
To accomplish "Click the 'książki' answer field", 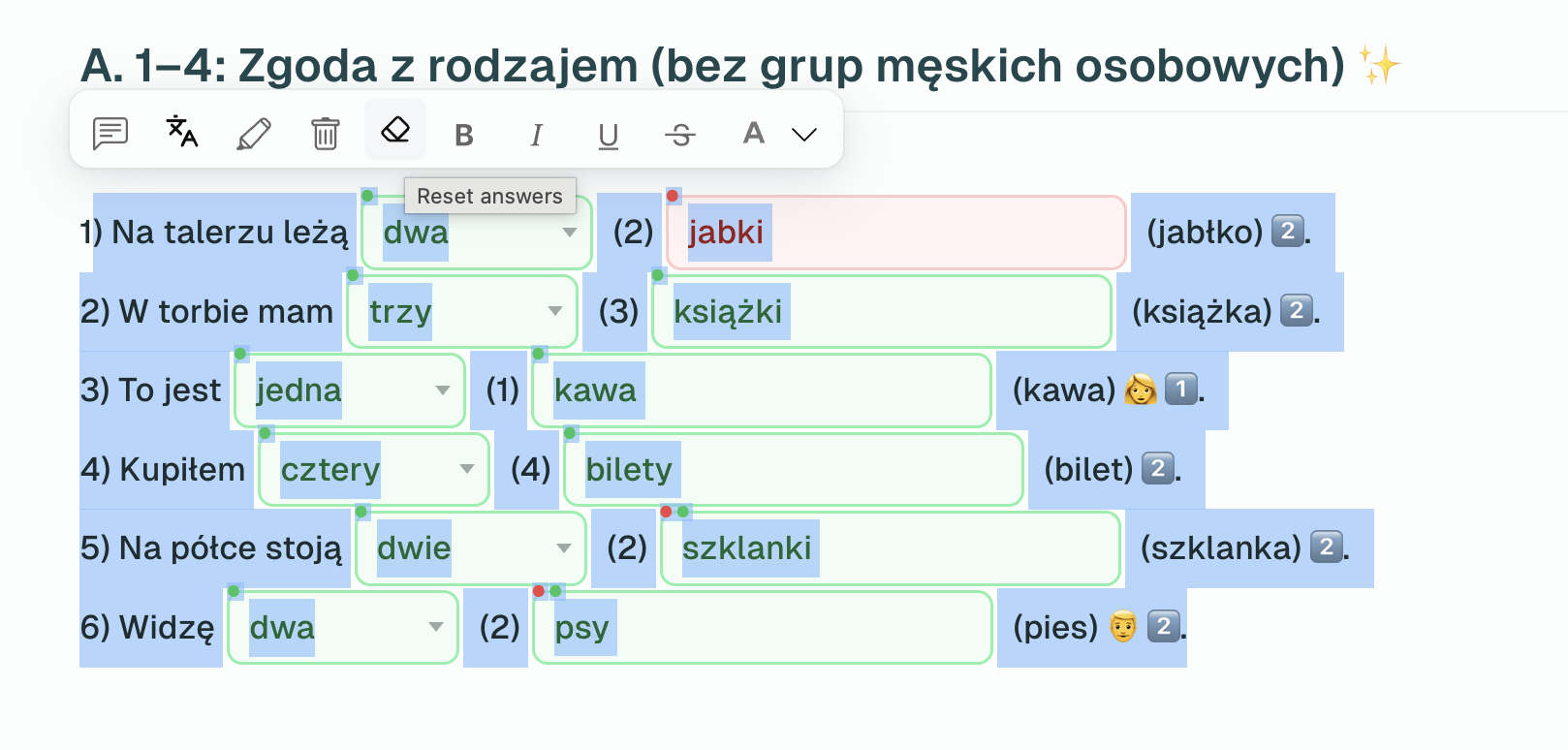I will pos(881,311).
